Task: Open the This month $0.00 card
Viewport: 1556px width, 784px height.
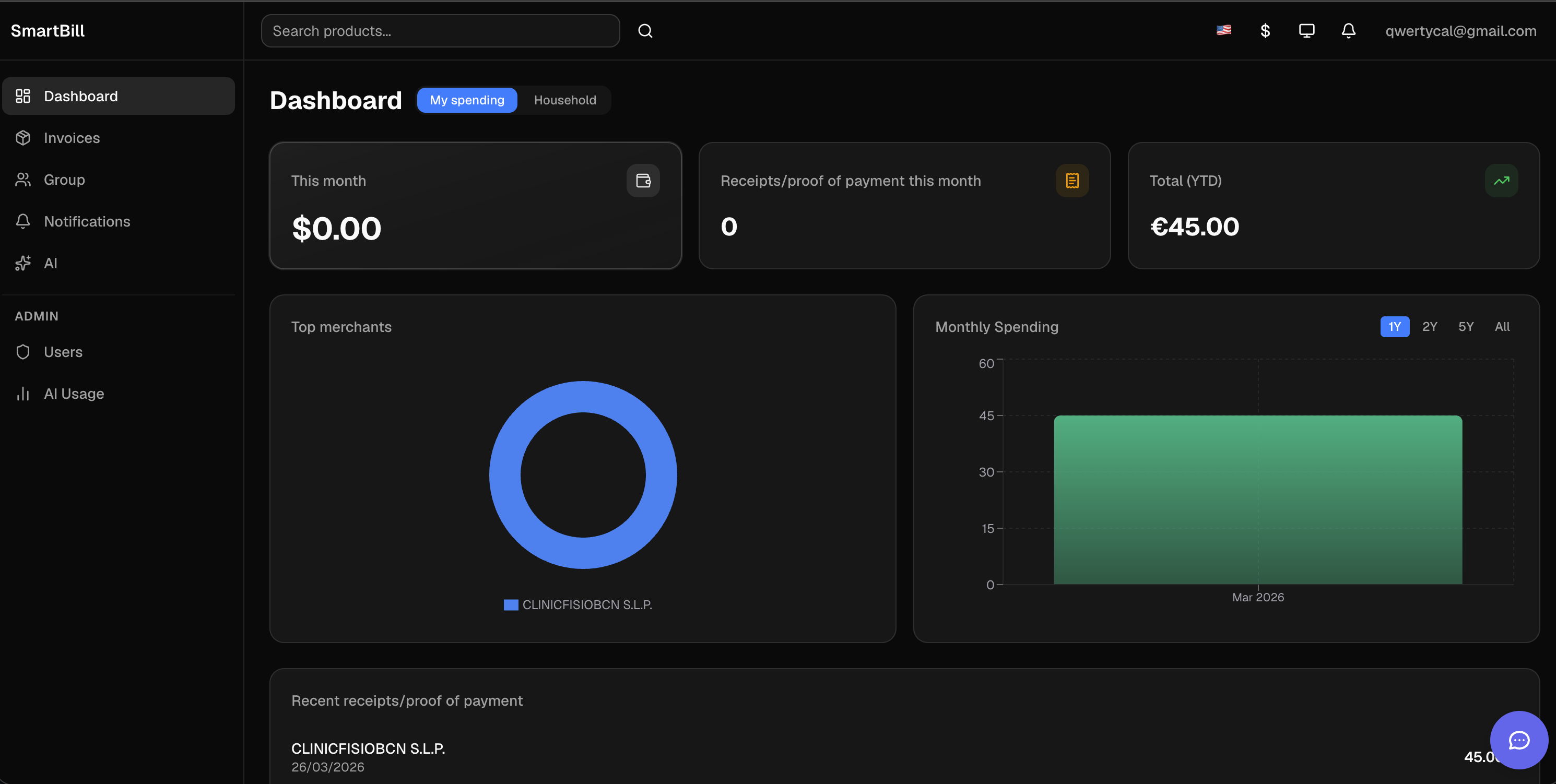Action: coord(475,205)
